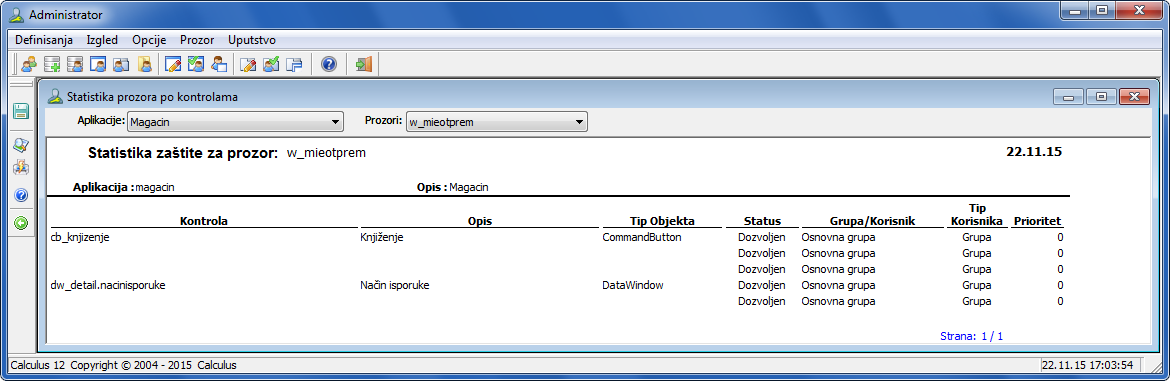Click the Način isporuke description cell

(x=394, y=285)
